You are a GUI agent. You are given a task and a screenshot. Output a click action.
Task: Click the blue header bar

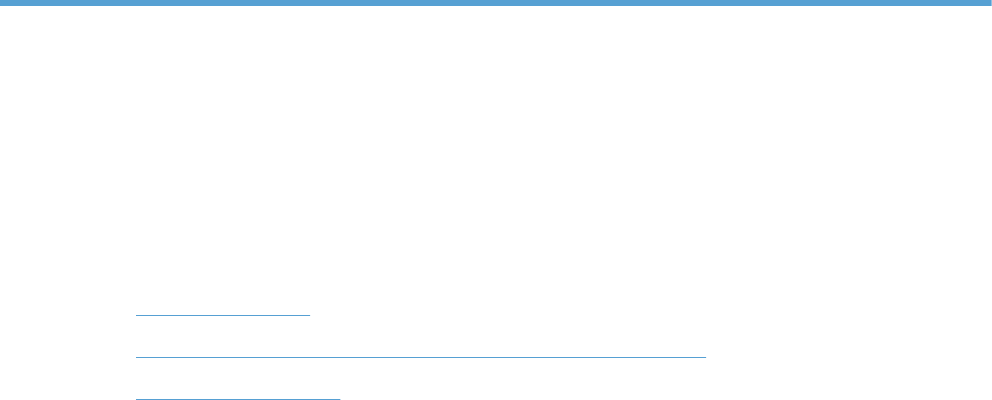[x=496, y=3]
